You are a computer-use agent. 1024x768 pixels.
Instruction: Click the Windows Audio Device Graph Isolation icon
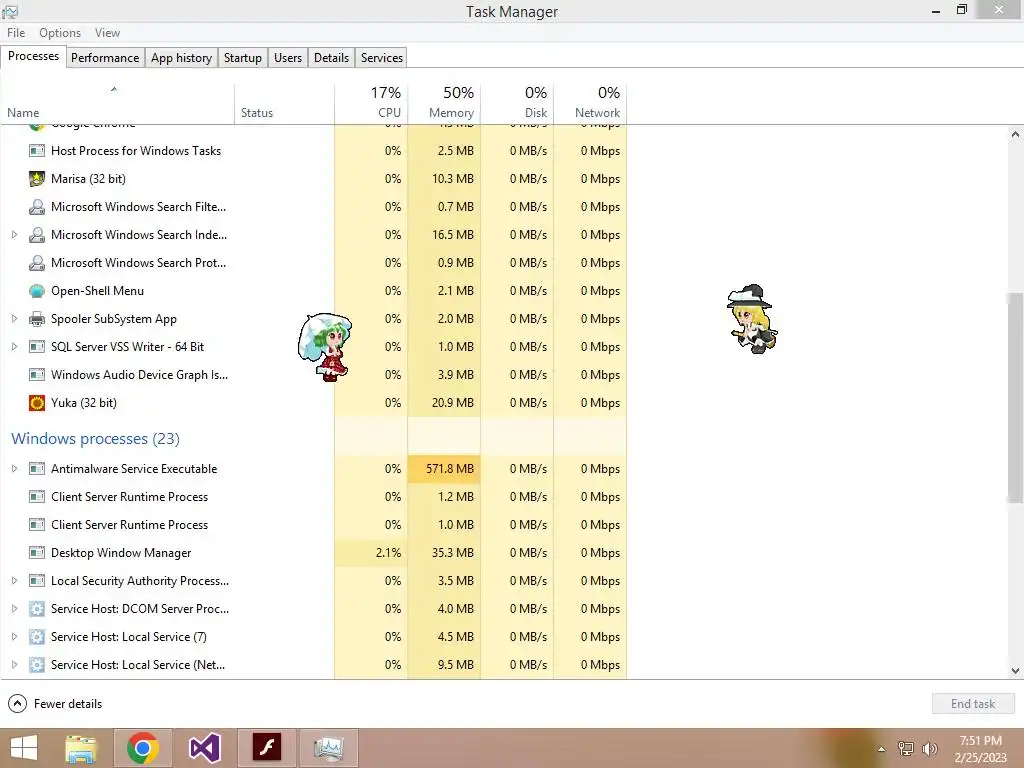coord(37,375)
